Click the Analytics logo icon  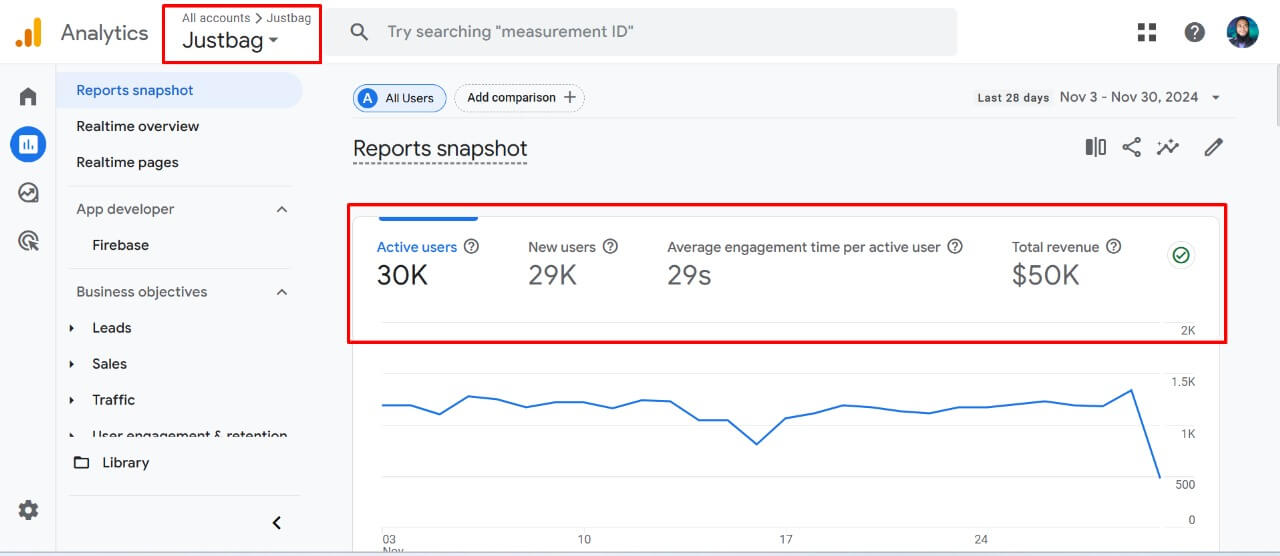(28, 33)
